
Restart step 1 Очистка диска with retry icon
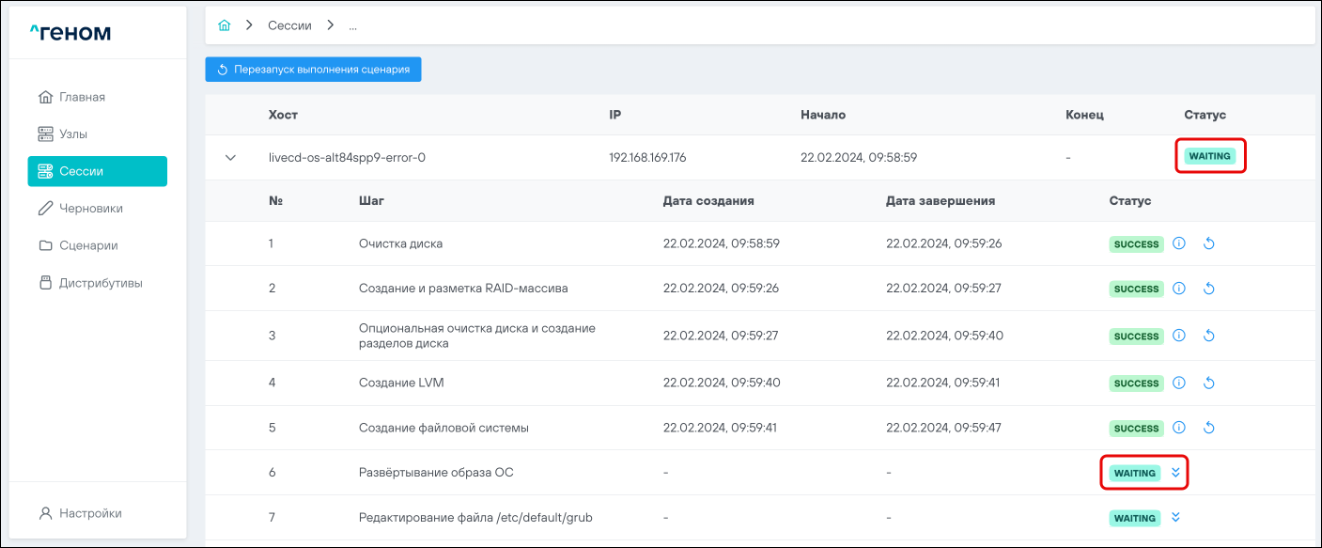1208,244
